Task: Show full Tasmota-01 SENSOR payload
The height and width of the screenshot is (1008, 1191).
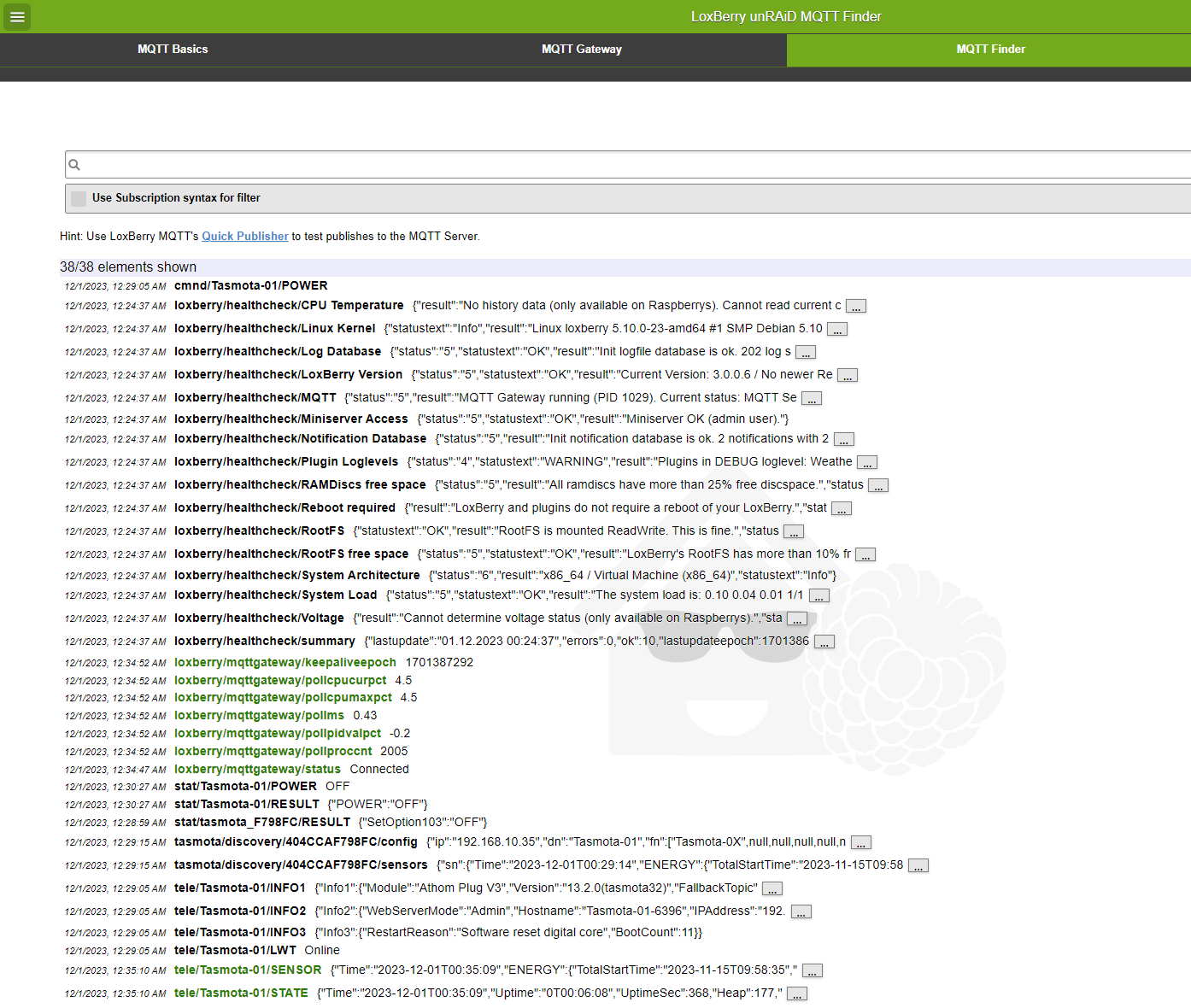Action: click(812, 971)
